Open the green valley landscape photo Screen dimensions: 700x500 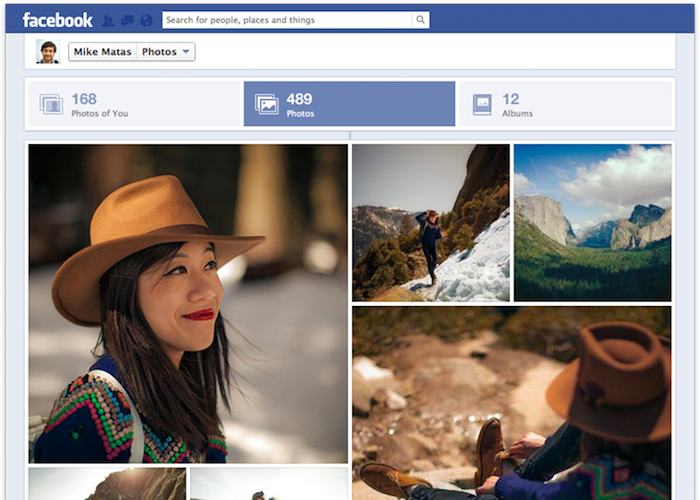click(x=592, y=222)
